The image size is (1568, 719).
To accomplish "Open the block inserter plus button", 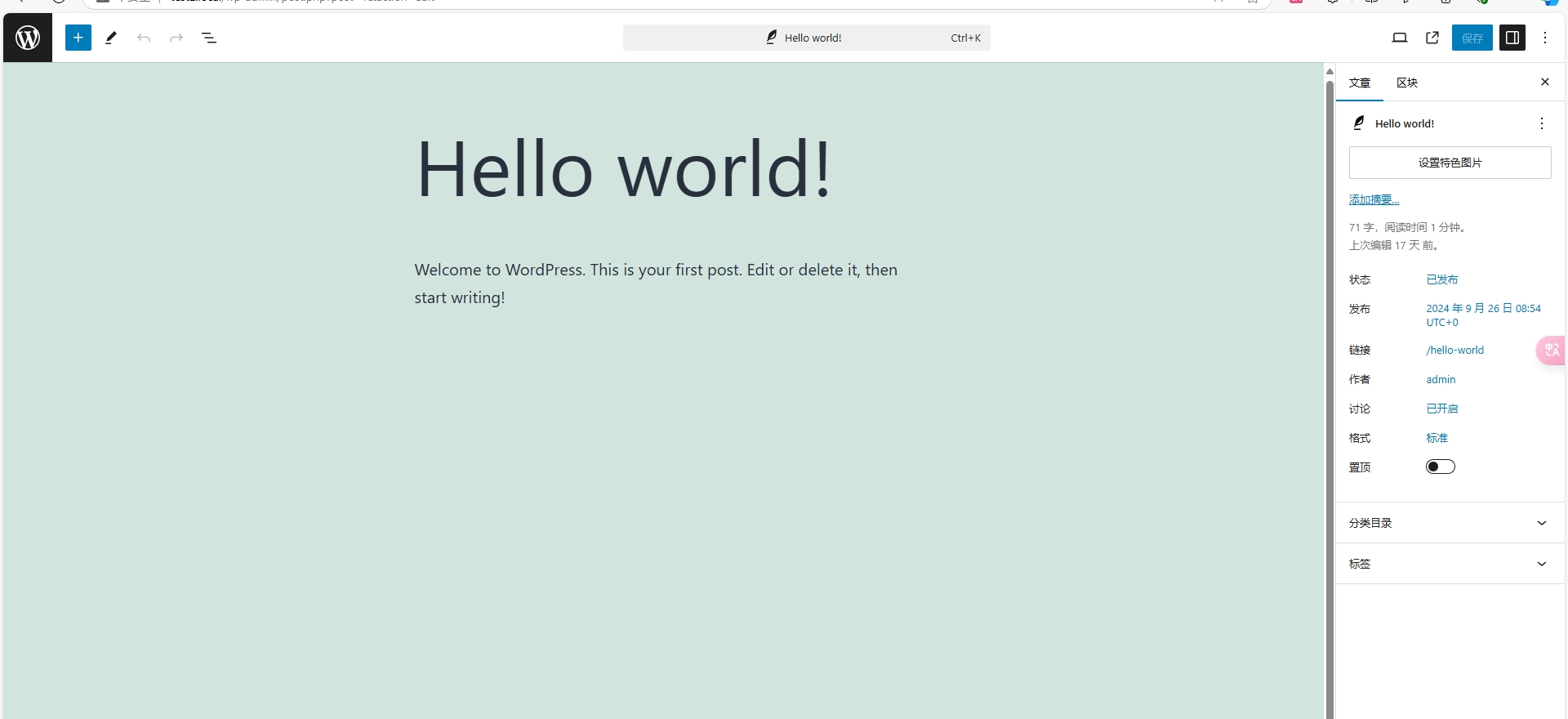I will [78, 38].
